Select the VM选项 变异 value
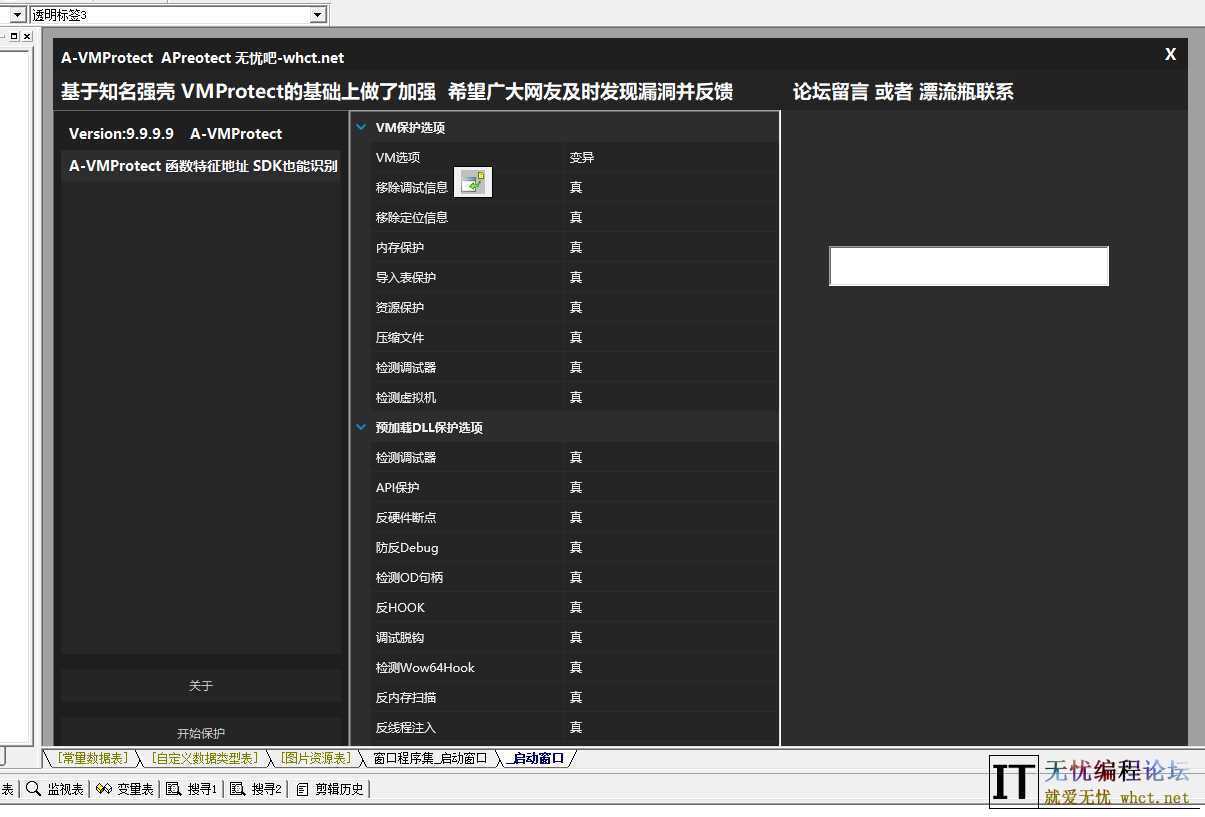 (582, 157)
